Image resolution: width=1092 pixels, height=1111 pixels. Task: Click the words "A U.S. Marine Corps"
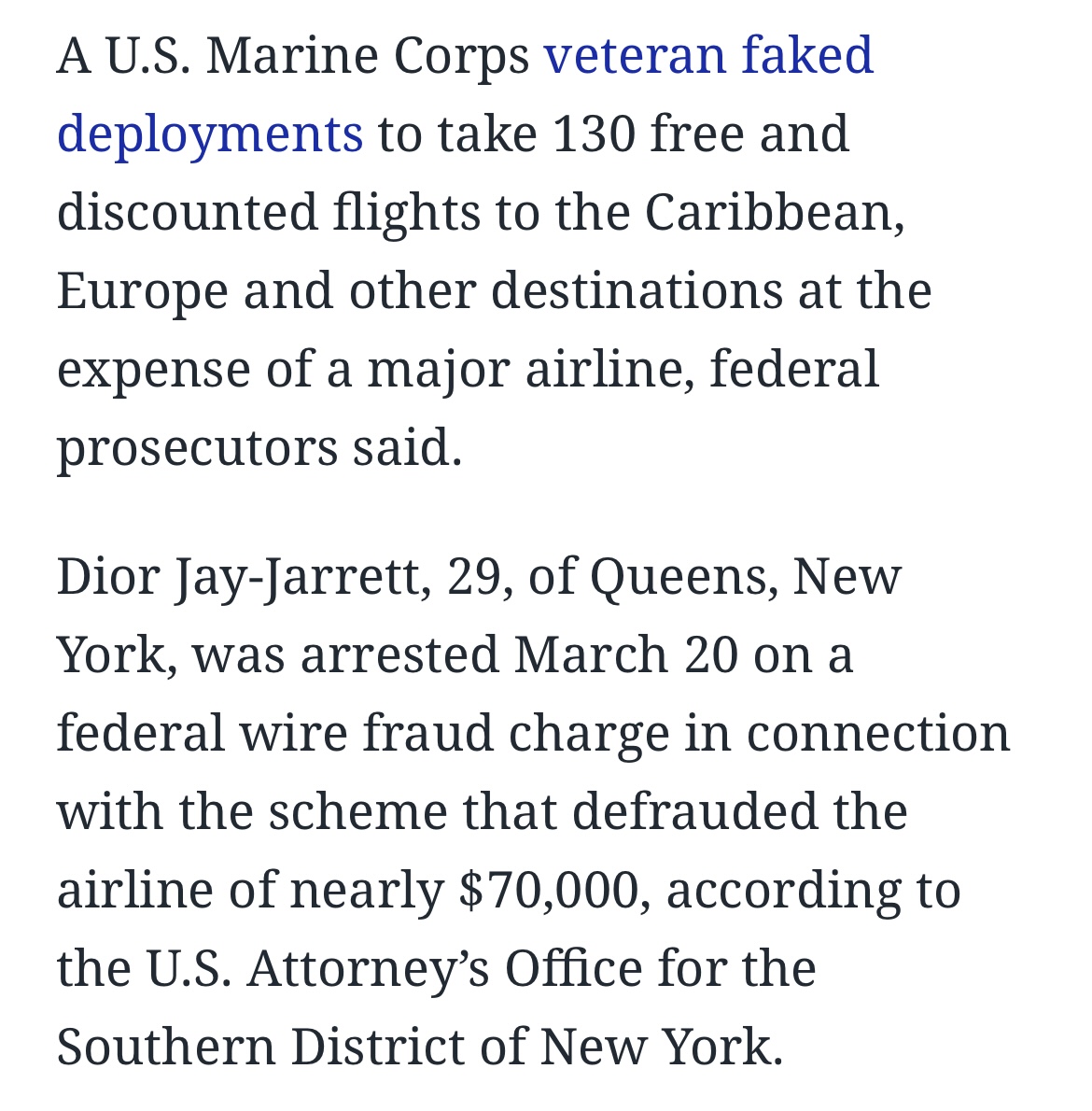tap(292, 58)
